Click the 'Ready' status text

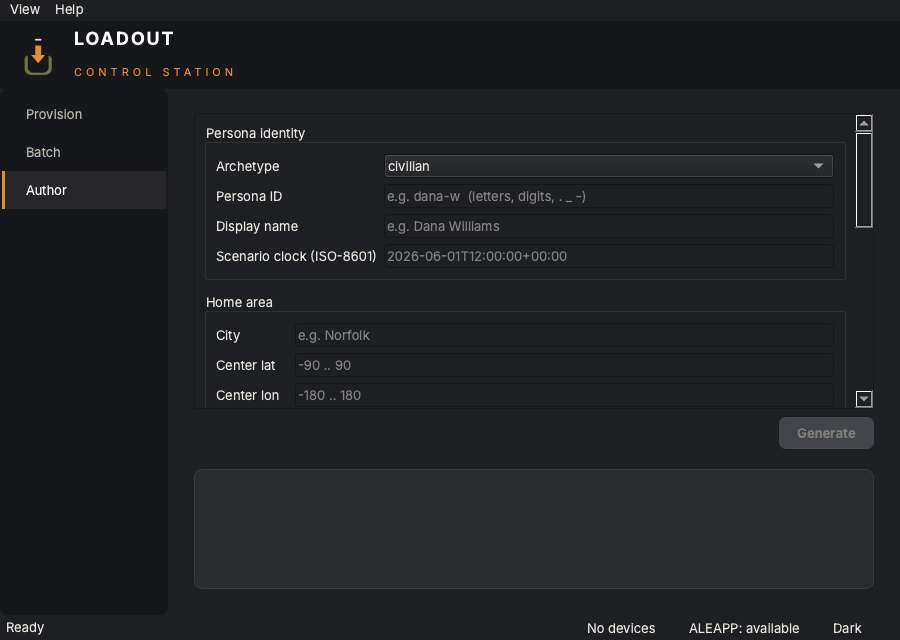coord(25,627)
